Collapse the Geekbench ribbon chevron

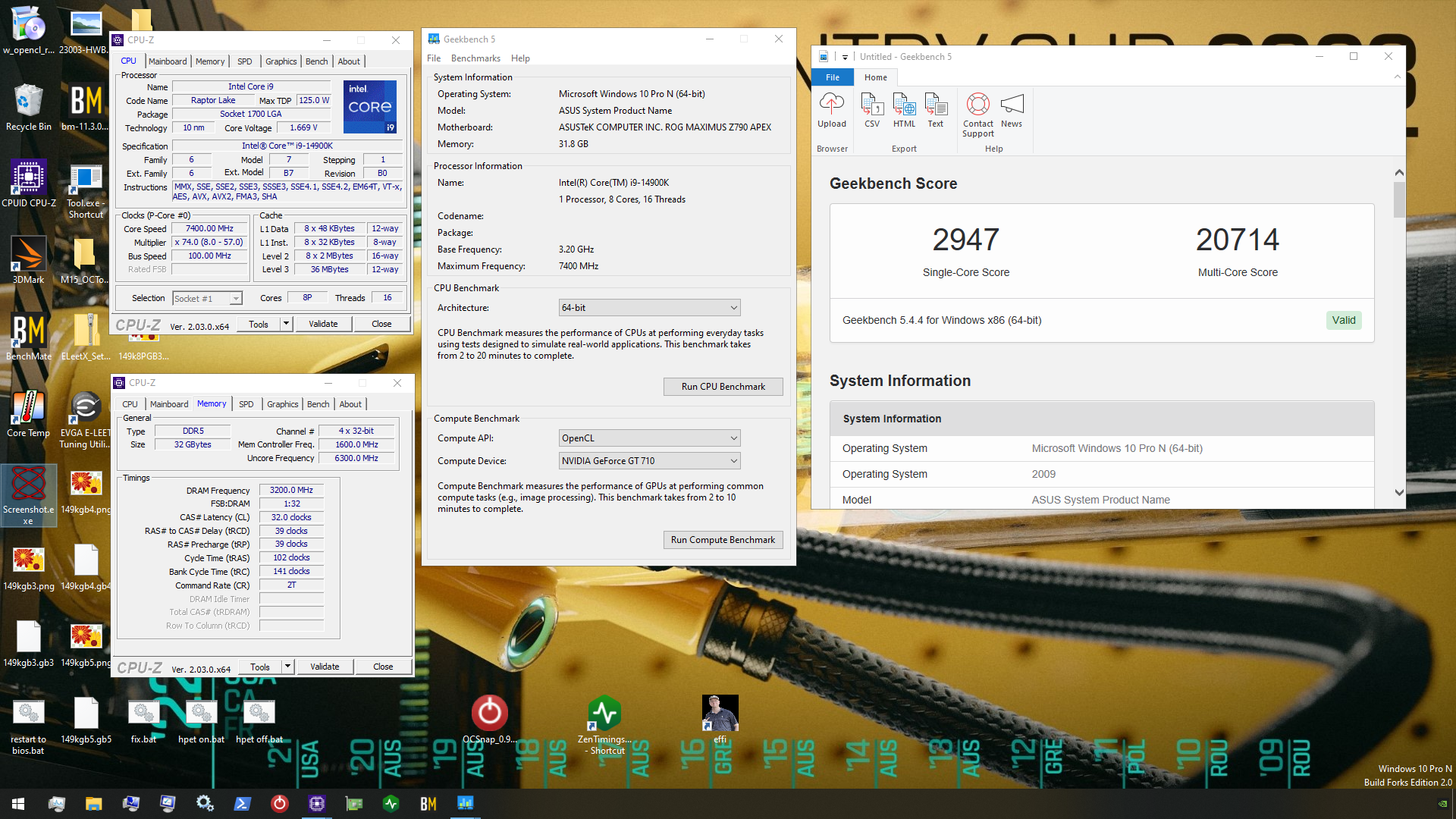coord(1397,77)
